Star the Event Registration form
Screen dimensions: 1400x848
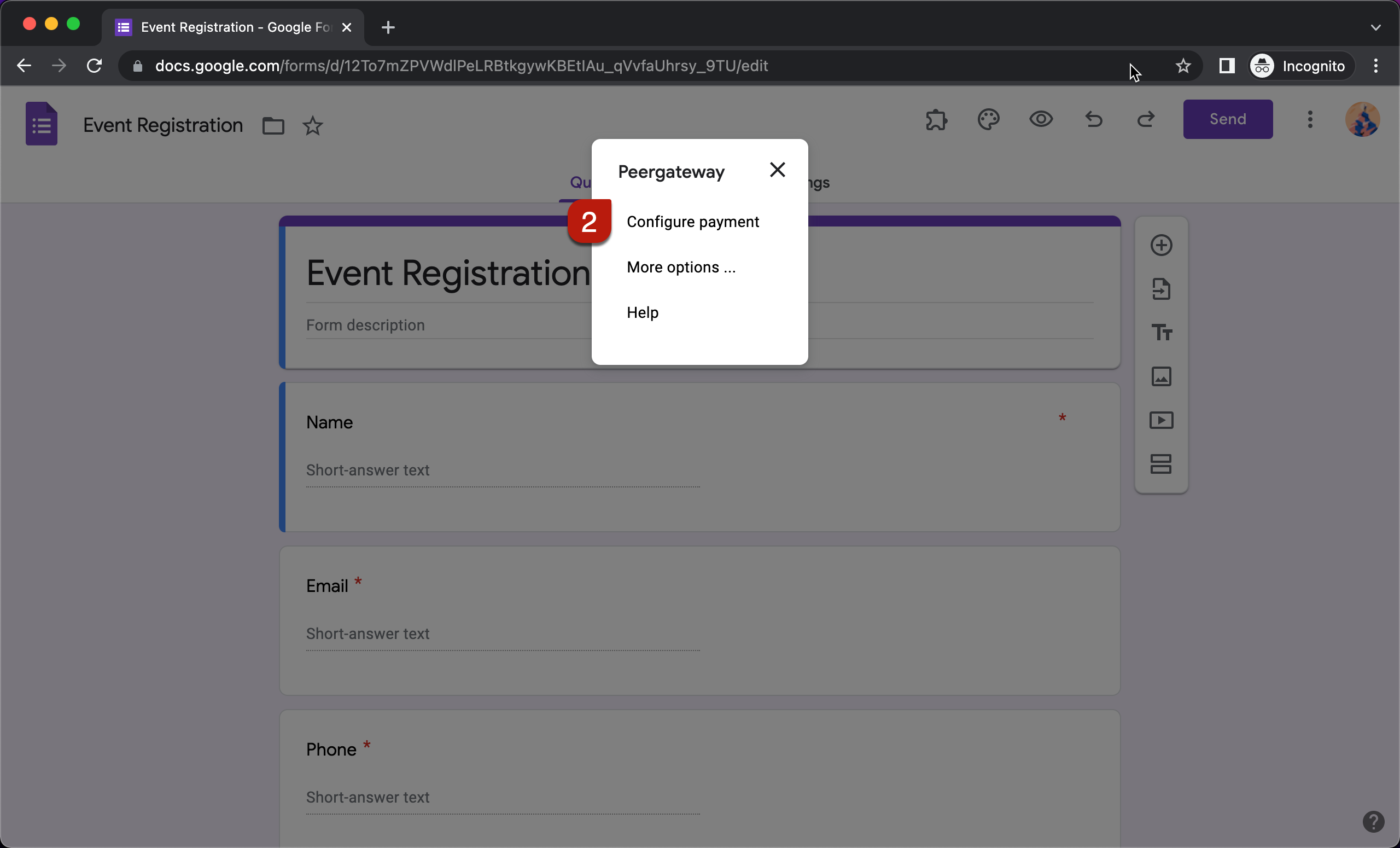(312, 126)
